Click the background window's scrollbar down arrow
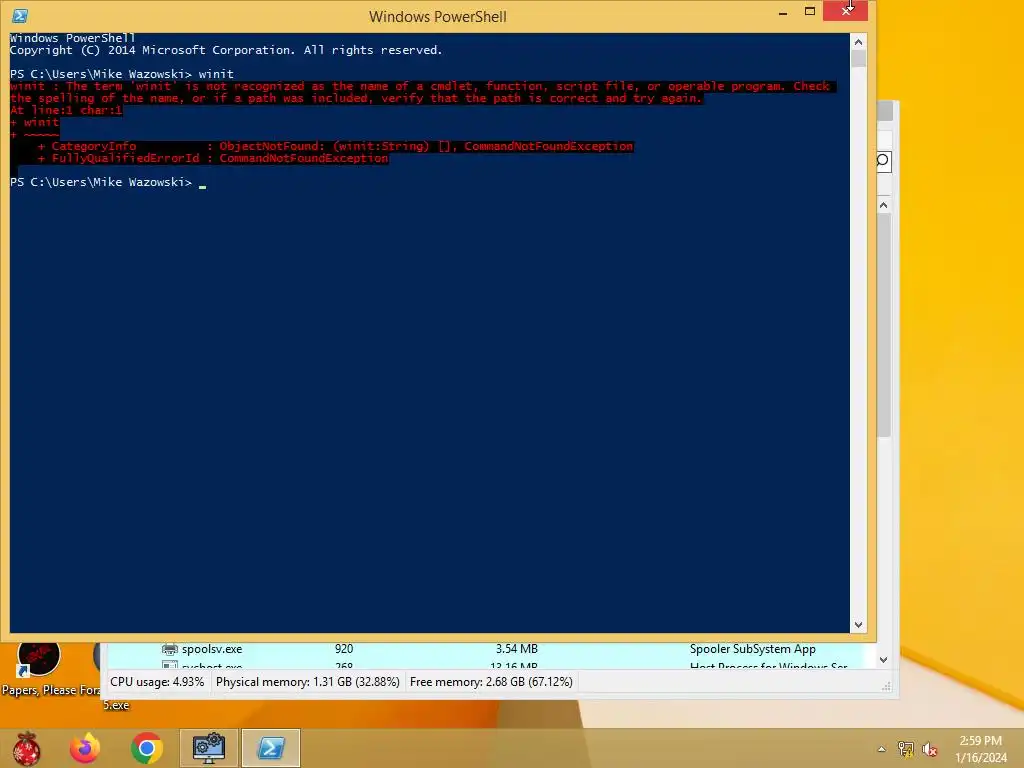The height and width of the screenshot is (768, 1024). click(884, 660)
